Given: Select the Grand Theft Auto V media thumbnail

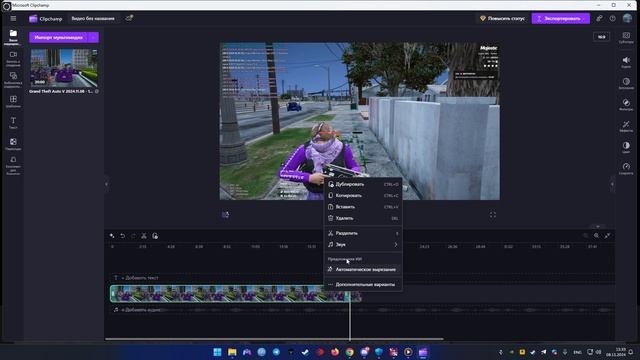Looking at the screenshot, I should pyautogui.click(x=64, y=67).
